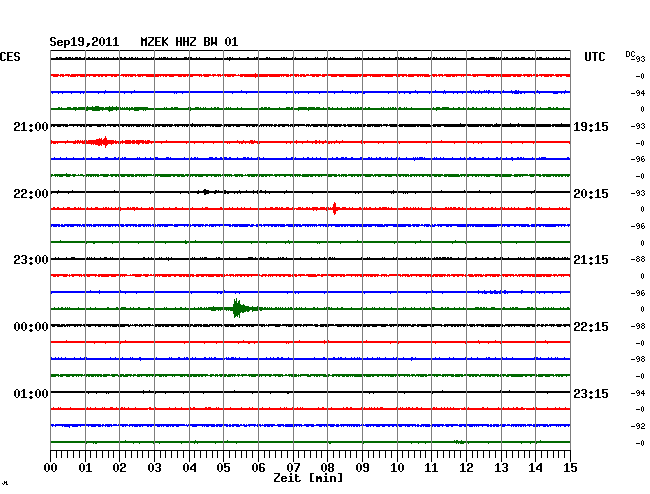Click the red spike near minute 8

tap(334, 208)
